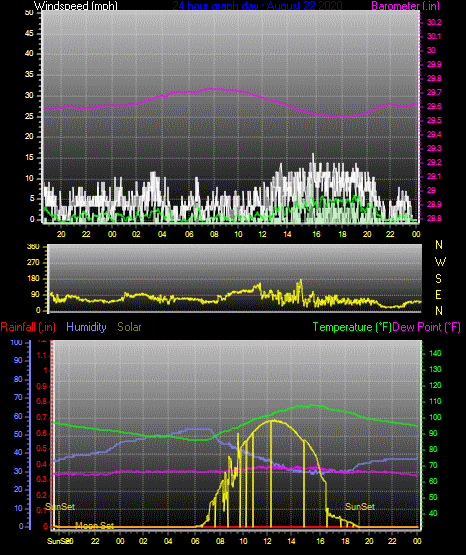Click the "24 hour graph day : August 22 2020" heading
The height and width of the screenshot is (555, 466).
pyautogui.click(x=257, y=6)
